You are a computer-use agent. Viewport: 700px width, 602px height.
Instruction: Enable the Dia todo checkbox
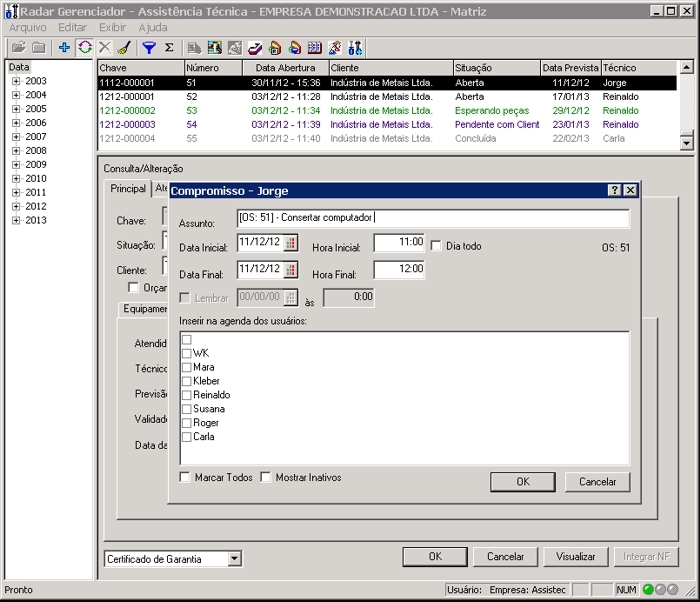point(436,245)
